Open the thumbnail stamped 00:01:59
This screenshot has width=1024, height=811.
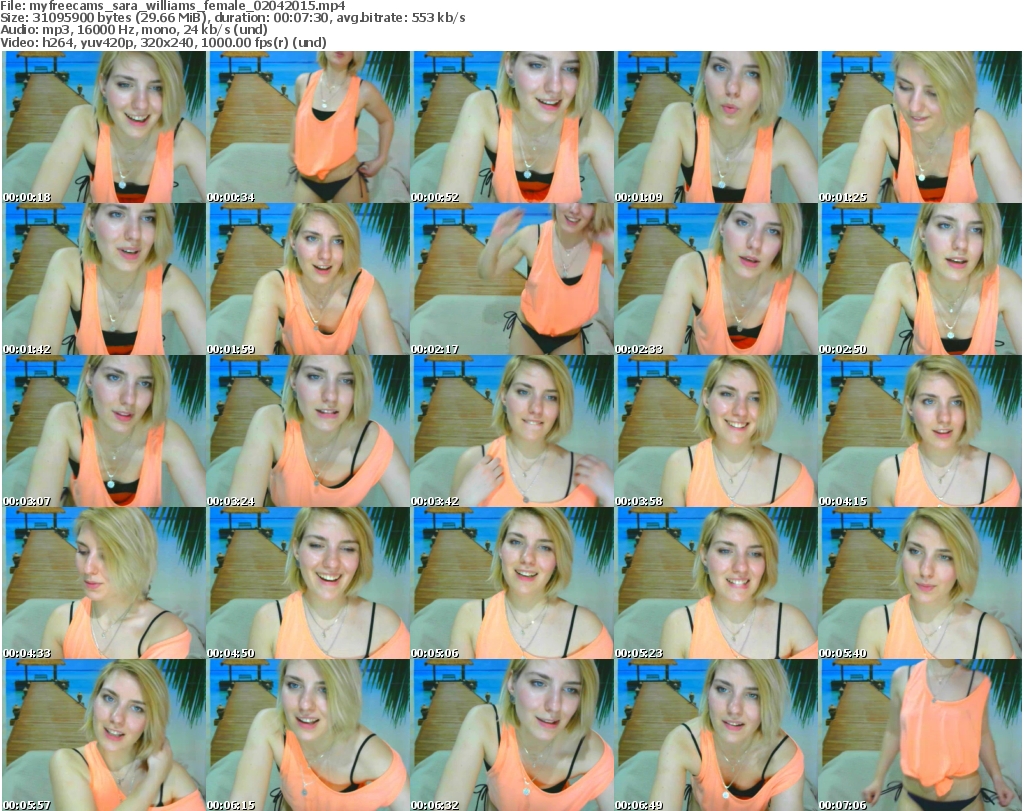(308, 279)
